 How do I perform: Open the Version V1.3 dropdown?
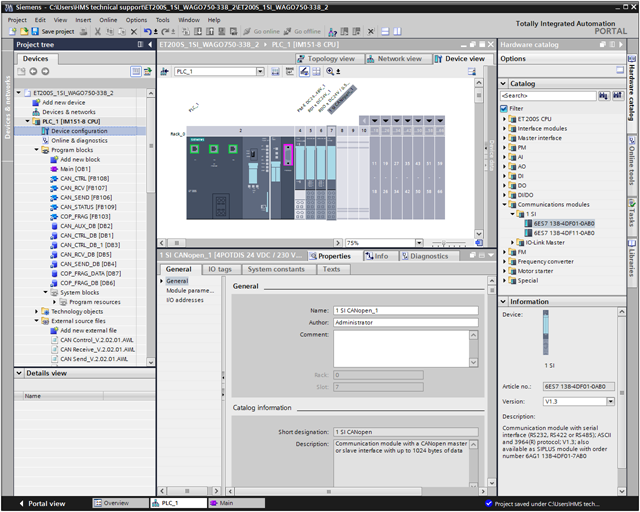(610, 402)
